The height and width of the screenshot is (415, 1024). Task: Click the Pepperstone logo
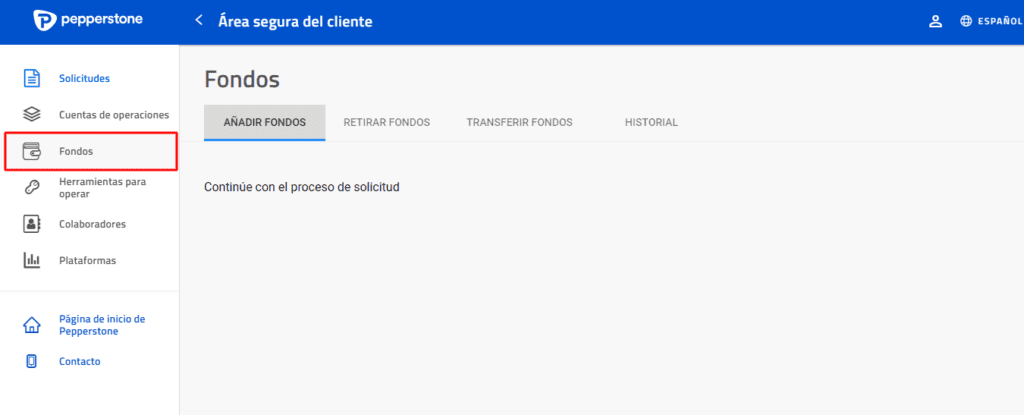pyautogui.click(x=88, y=21)
